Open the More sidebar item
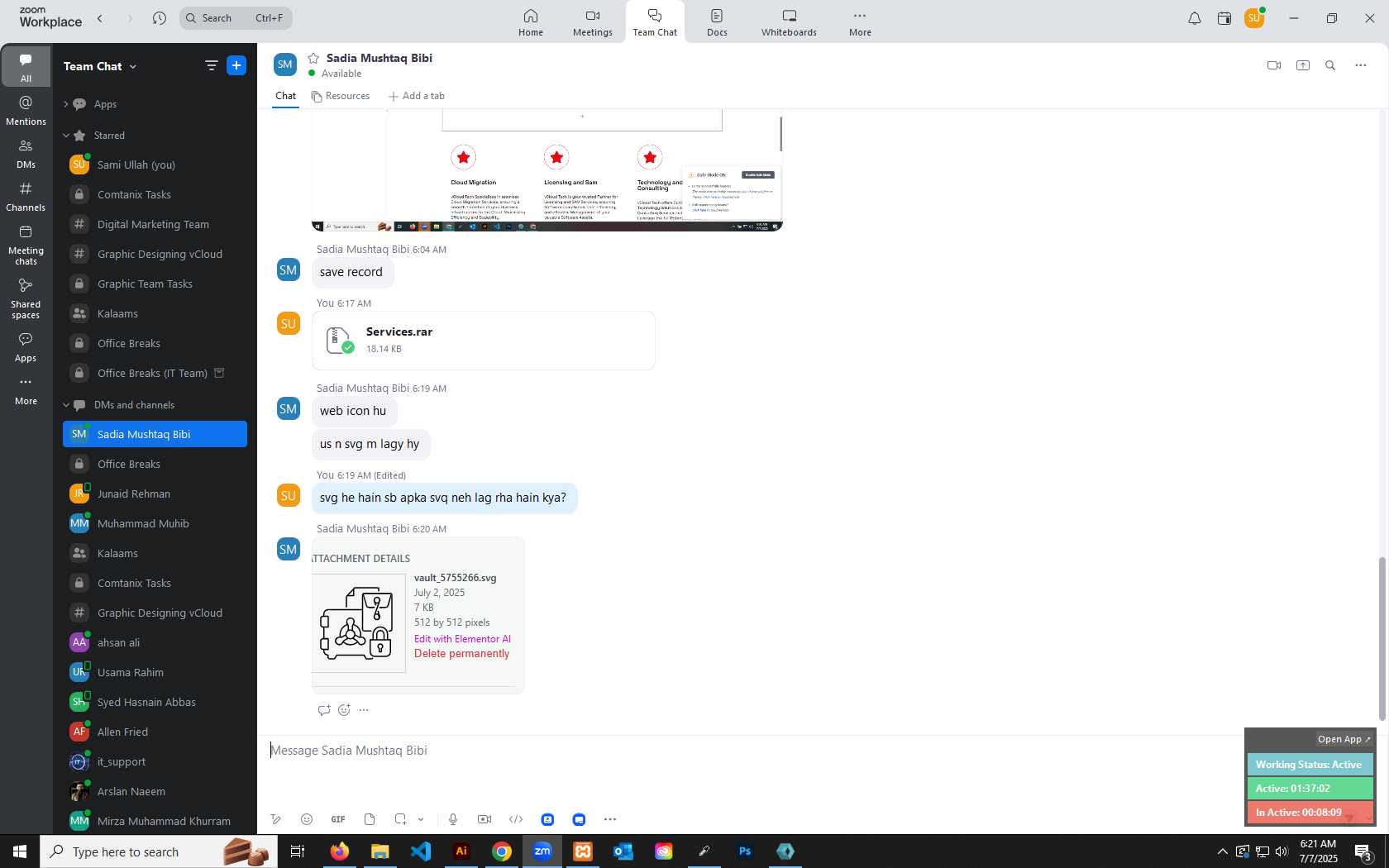 tap(26, 391)
